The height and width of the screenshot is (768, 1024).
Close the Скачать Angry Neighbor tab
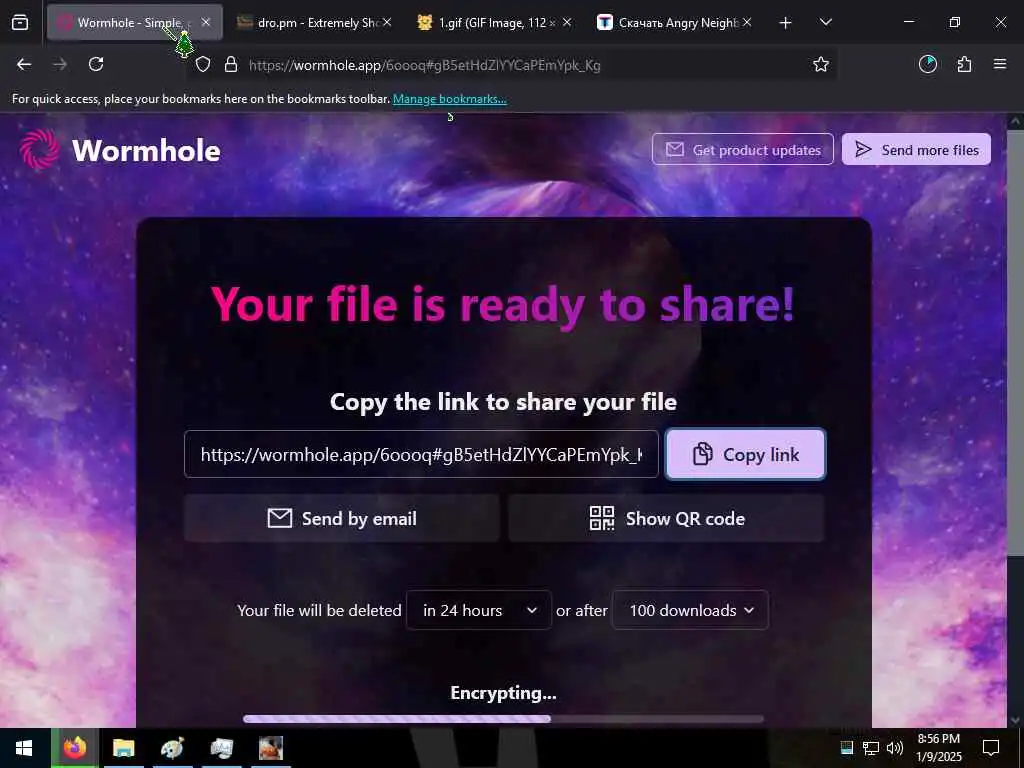pyautogui.click(x=746, y=22)
